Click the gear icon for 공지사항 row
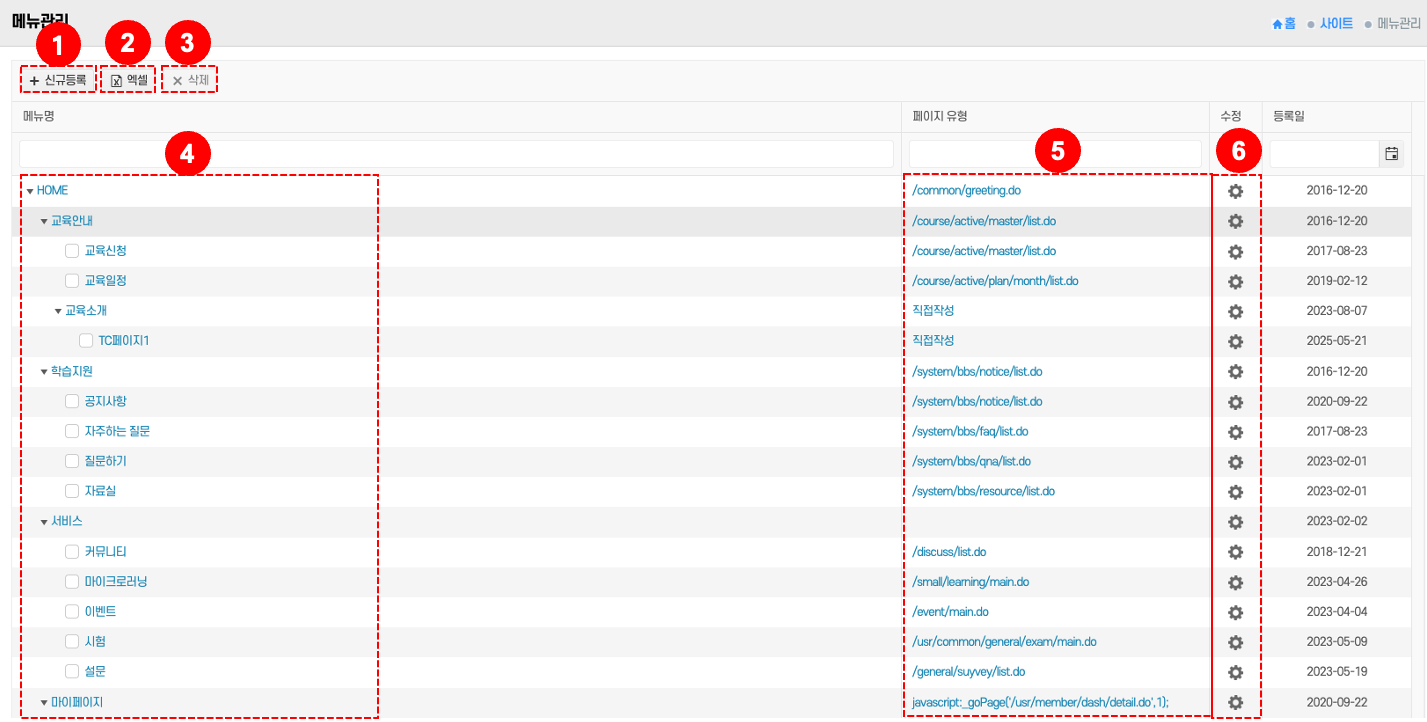This screenshot has width=1427, height=722. point(1235,401)
